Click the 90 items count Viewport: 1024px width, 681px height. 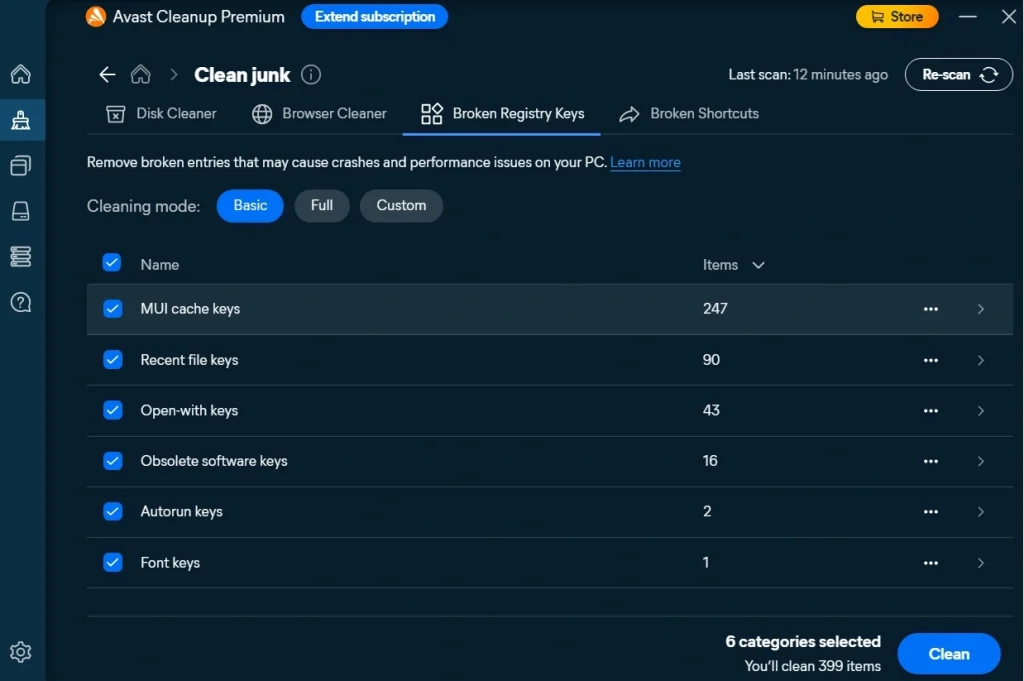(x=711, y=360)
